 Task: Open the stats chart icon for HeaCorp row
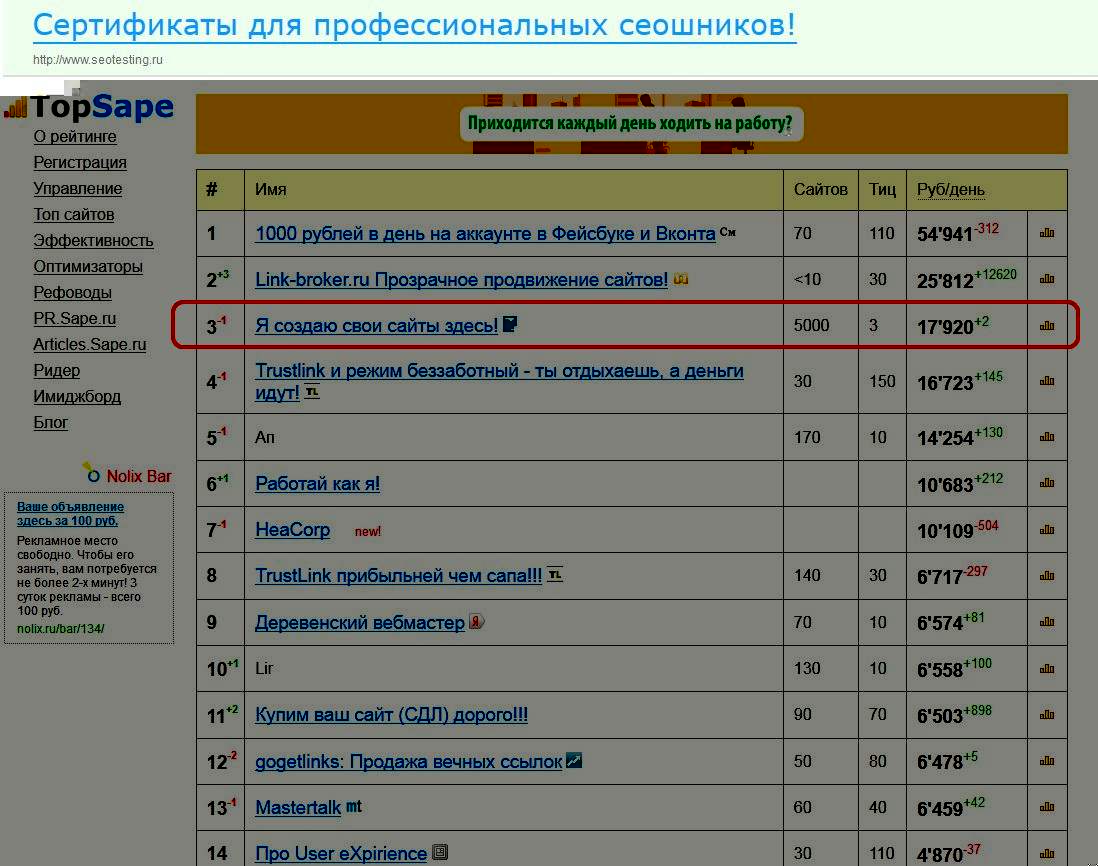(x=1047, y=530)
